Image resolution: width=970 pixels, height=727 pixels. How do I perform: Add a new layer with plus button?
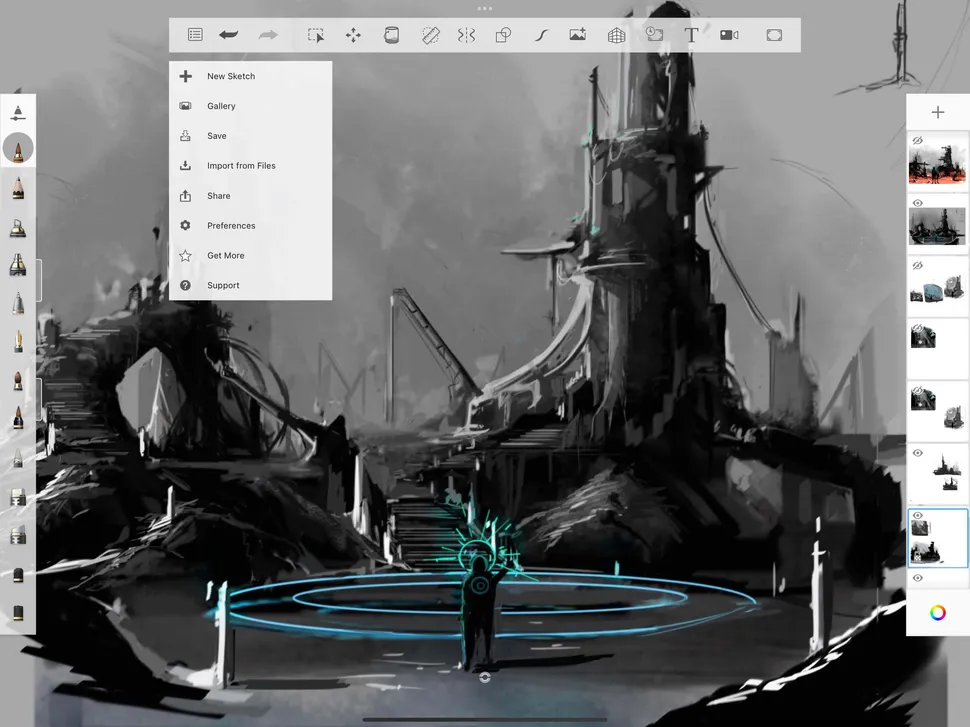937,113
